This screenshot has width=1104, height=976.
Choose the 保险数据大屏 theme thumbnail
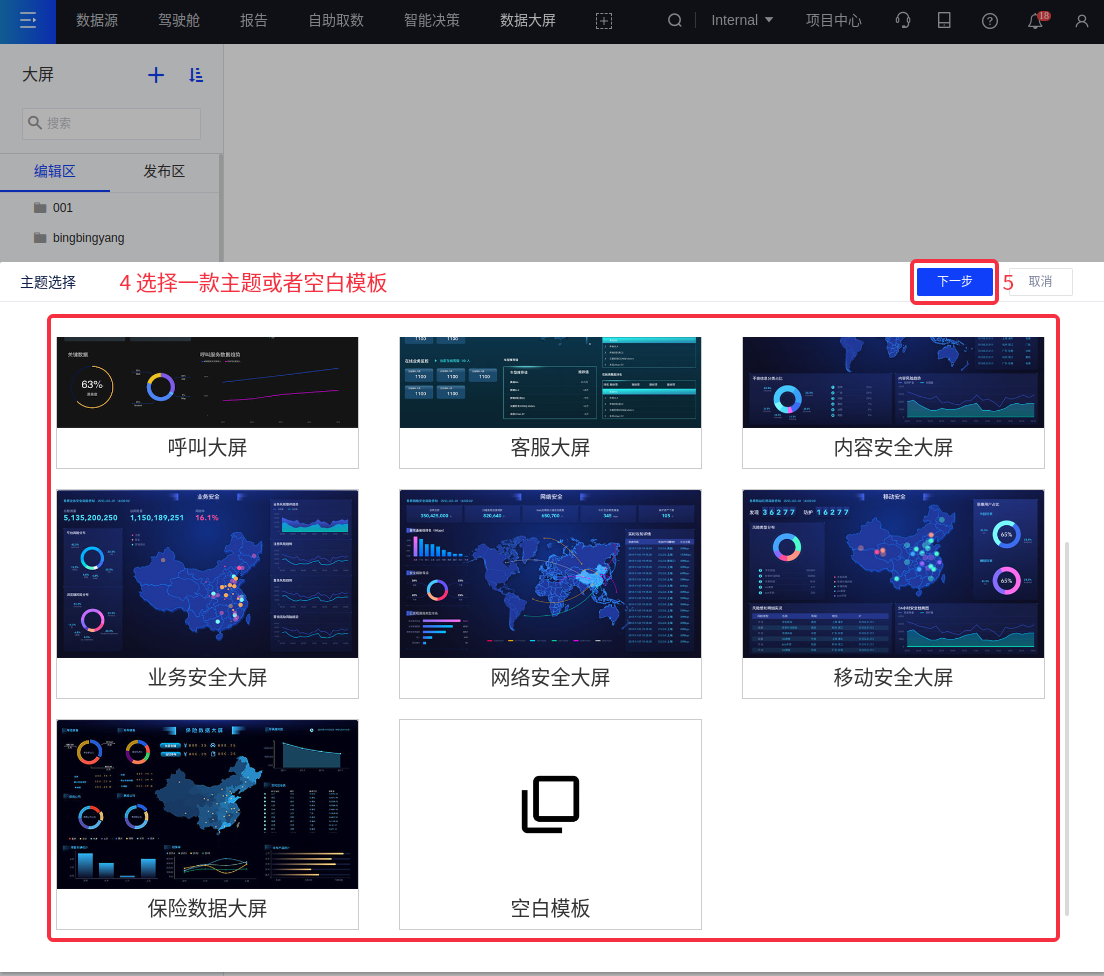click(207, 804)
